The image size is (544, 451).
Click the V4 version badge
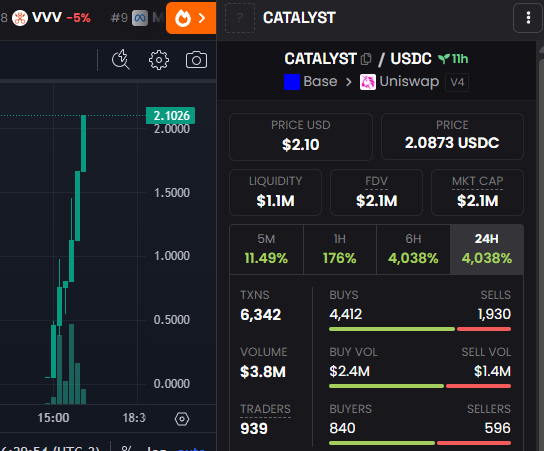click(x=457, y=82)
